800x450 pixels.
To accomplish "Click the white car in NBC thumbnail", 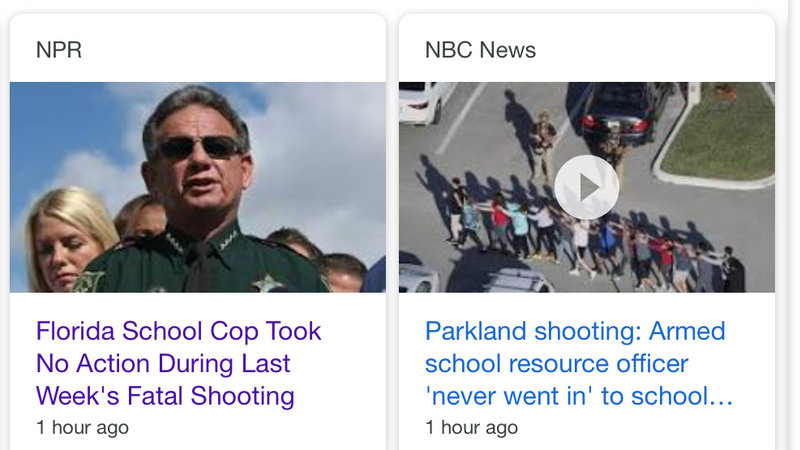I will point(421,103).
